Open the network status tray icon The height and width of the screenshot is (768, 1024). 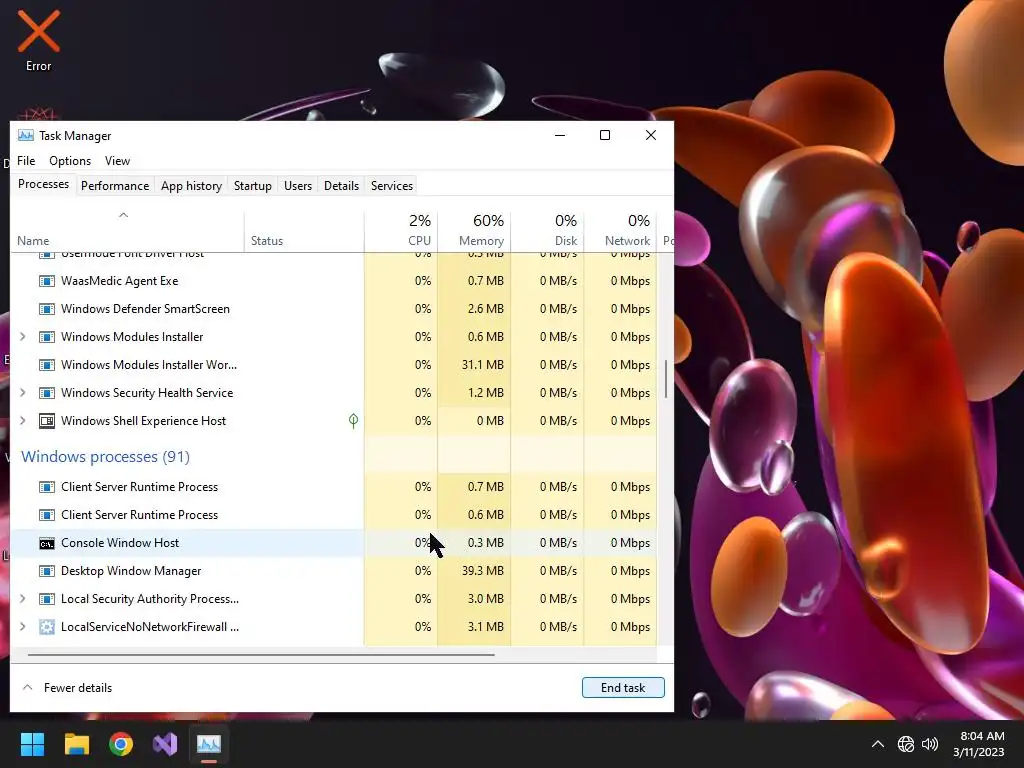coord(906,744)
